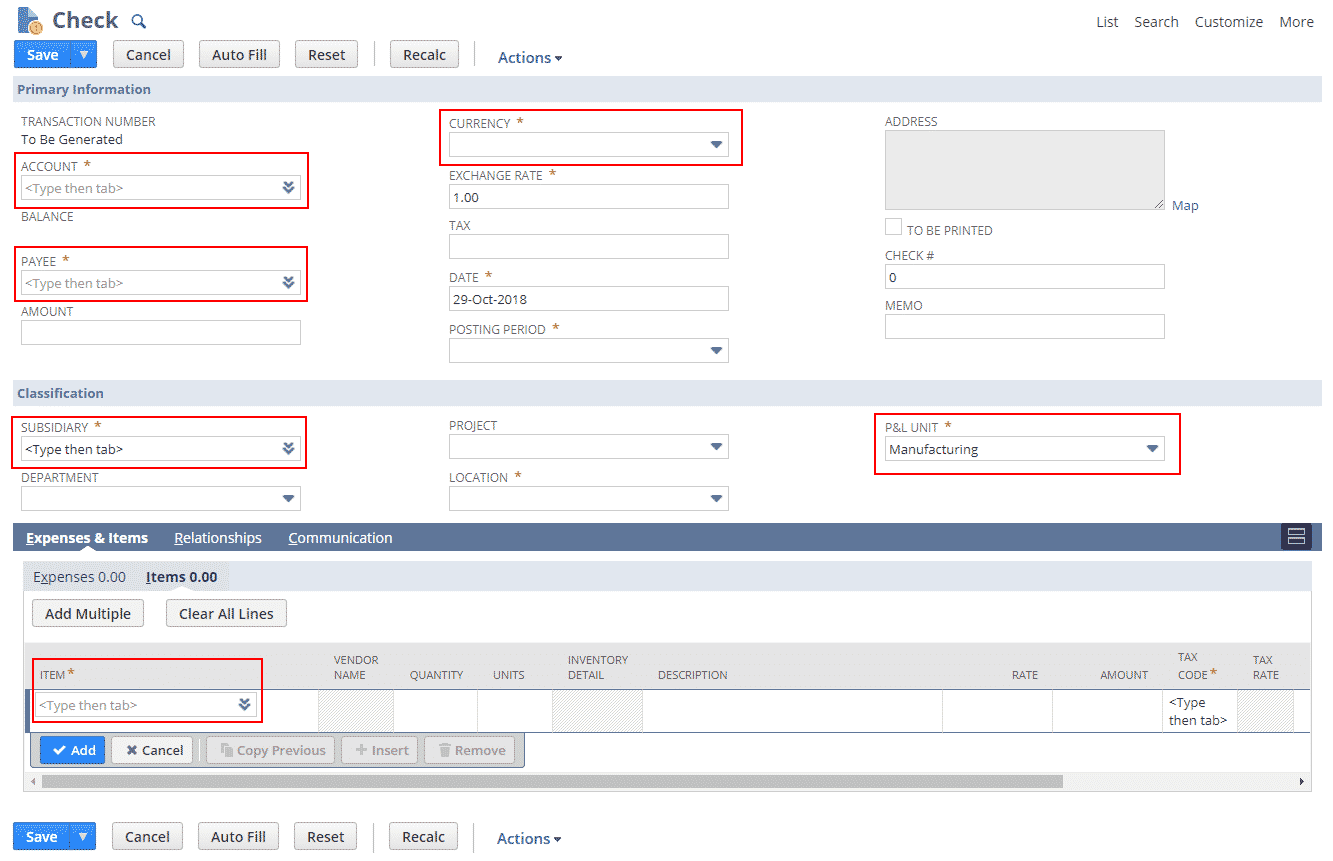Select the Items 0.00 subtab

pos(181,577)
